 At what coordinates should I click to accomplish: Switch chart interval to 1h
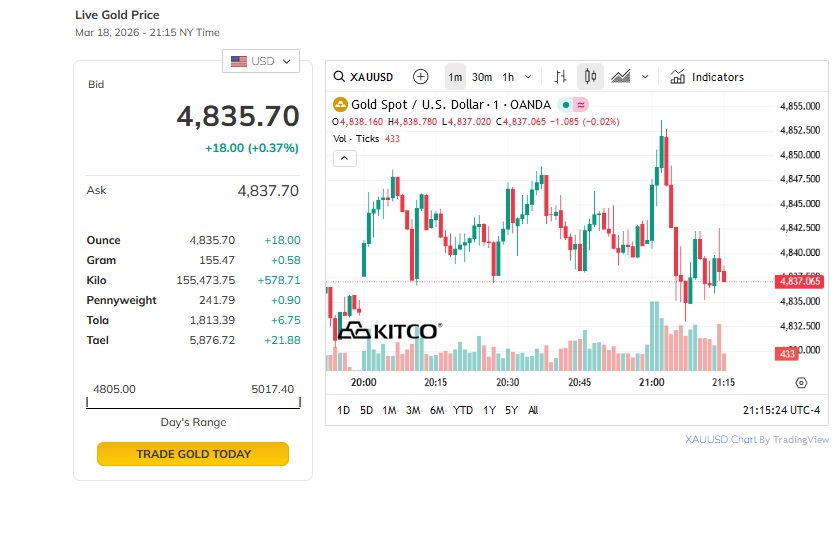click(x=508, y=77)
